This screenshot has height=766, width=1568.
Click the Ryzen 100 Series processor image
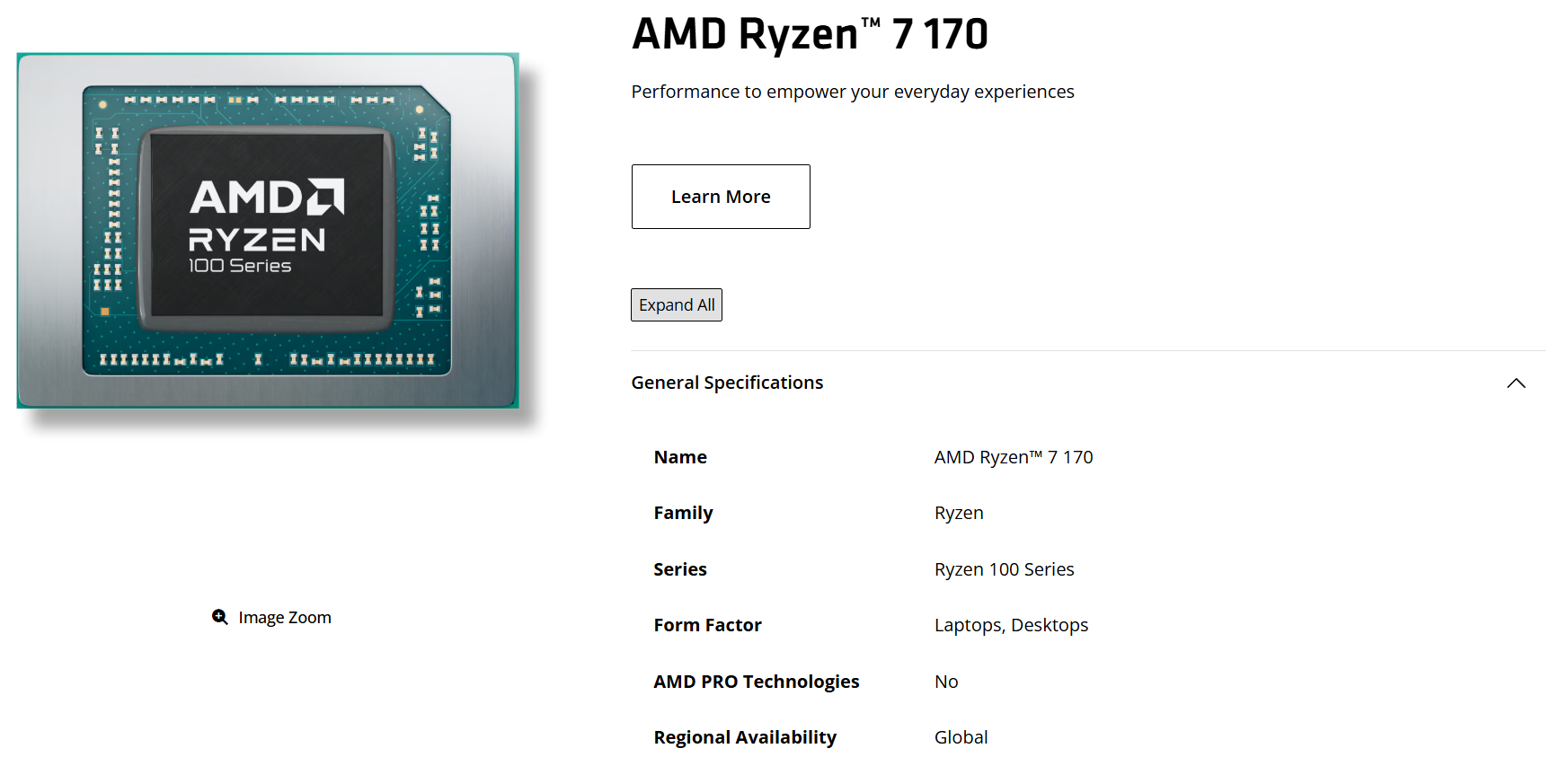coord(268,231)
